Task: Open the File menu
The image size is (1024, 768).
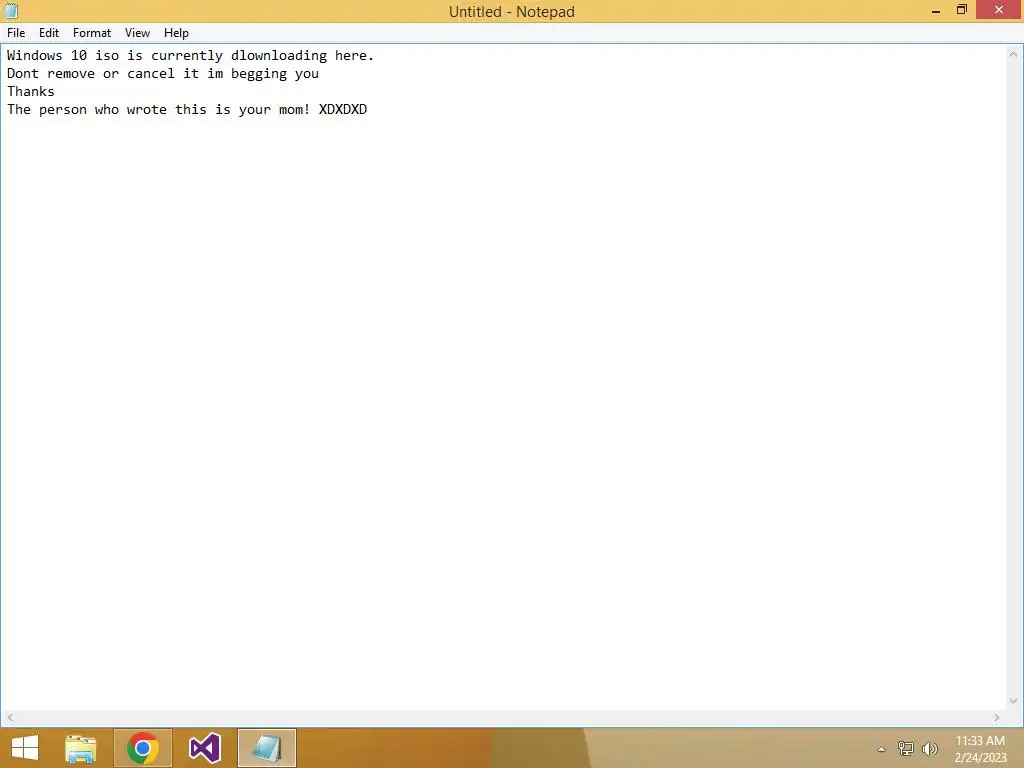Action: tap(16, 33)
